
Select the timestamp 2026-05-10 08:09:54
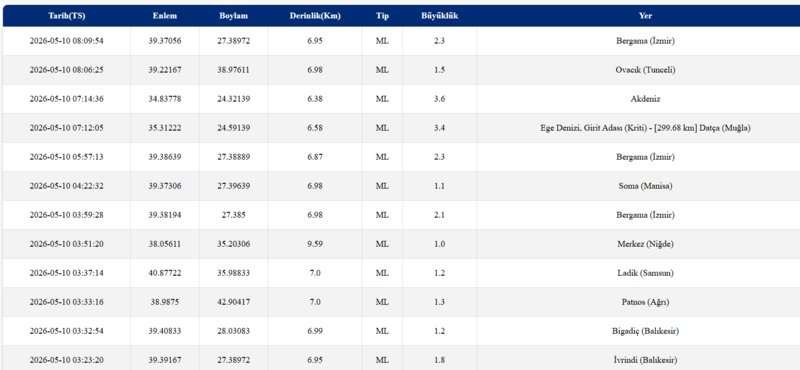66,41
